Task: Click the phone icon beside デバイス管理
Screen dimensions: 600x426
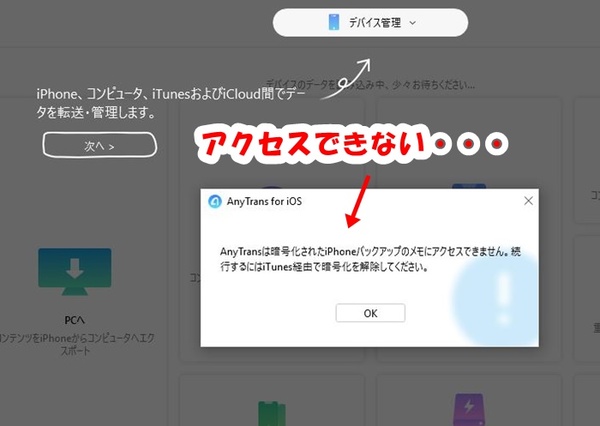Action: (334, 22)
